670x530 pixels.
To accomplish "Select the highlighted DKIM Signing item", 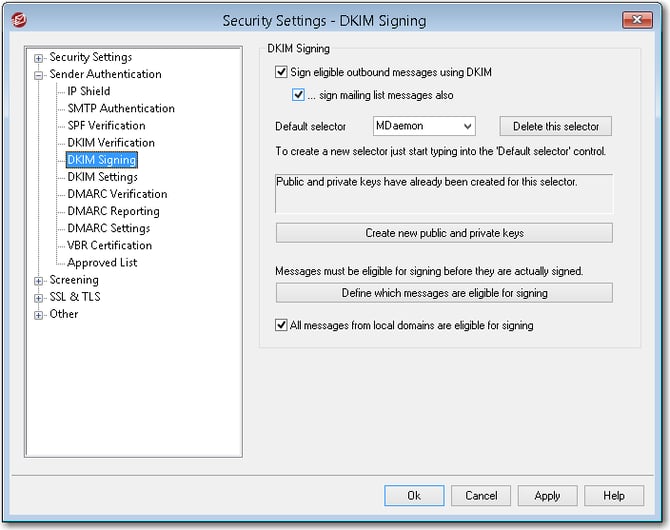I will [102, 159].
